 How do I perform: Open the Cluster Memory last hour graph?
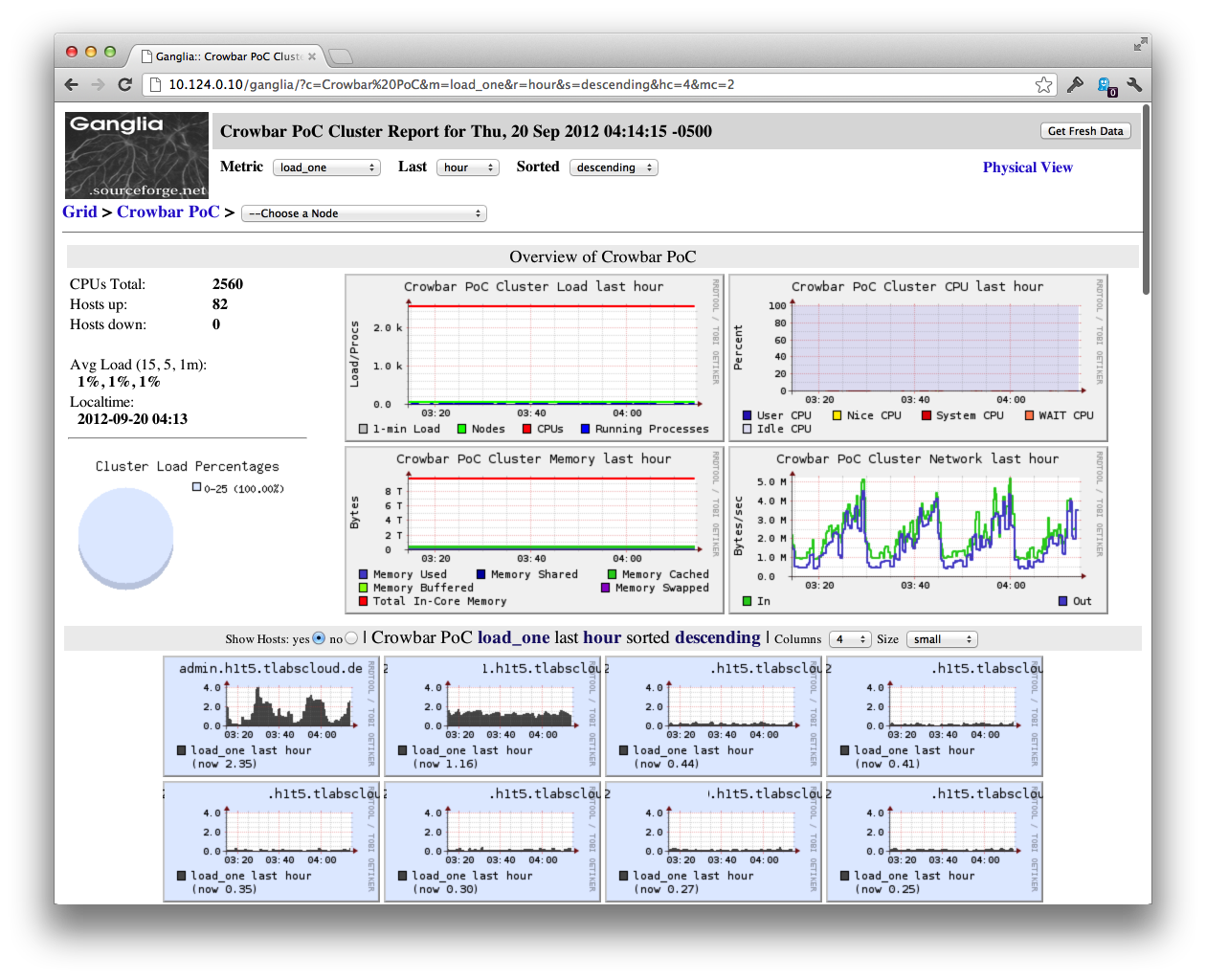pos(534,530)
